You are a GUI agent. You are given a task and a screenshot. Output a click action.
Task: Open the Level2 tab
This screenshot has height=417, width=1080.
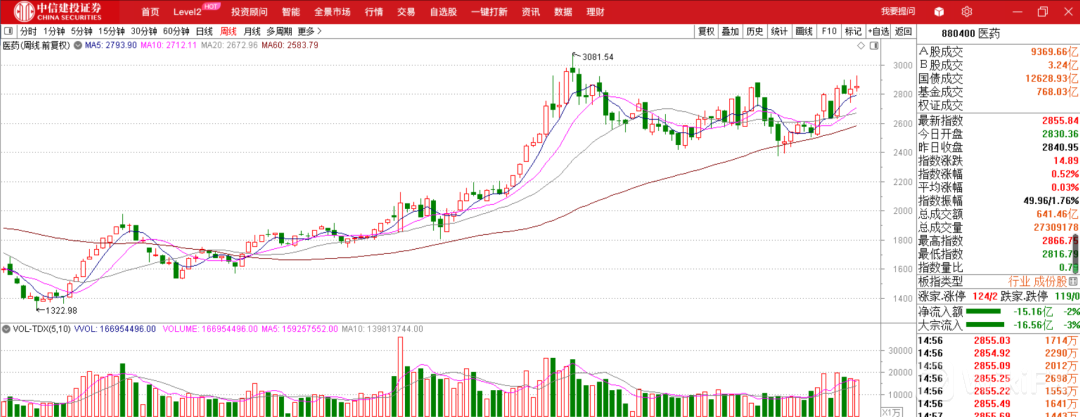(187, 11)
